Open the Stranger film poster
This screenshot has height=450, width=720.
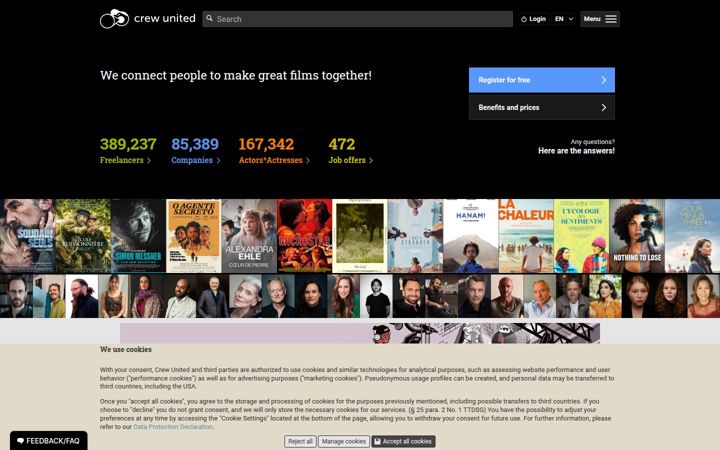[x=415, y=236]
